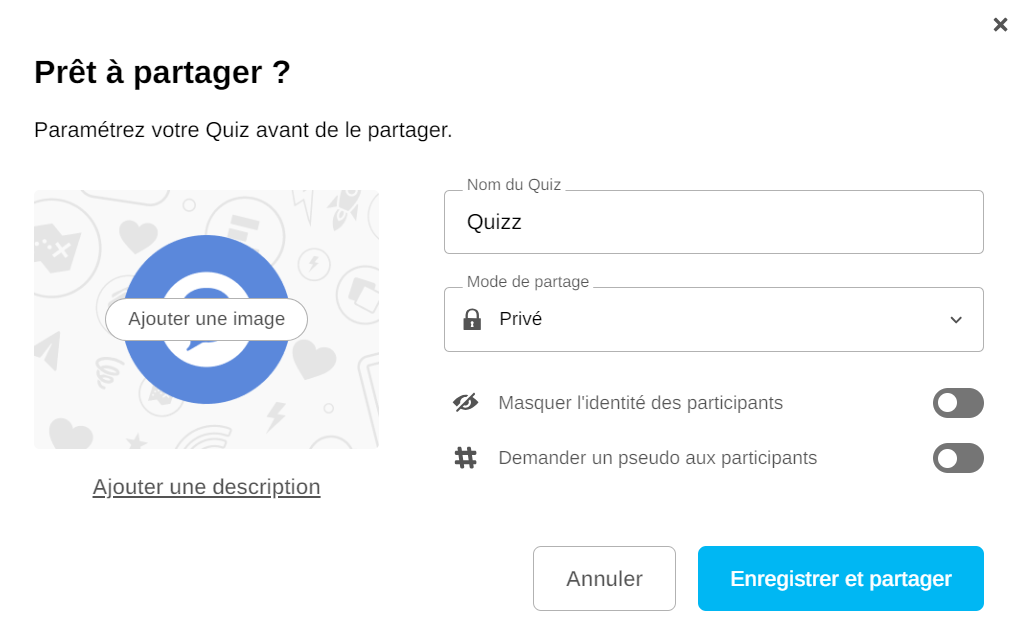Cancel with the Annuler button
The height and width of the screenshot is (633, 1021).
[x=604, y=578]
